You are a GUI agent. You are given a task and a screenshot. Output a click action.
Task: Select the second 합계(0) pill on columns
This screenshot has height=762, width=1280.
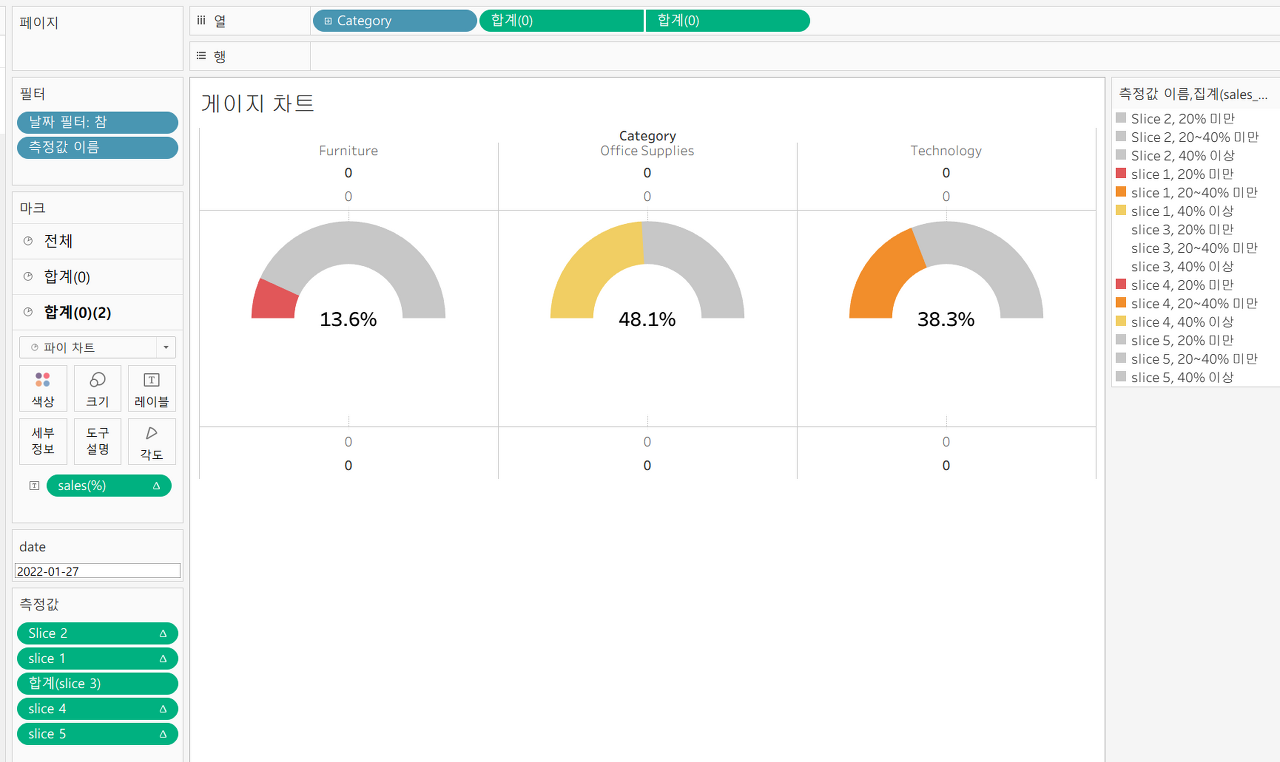pos(728,21)
